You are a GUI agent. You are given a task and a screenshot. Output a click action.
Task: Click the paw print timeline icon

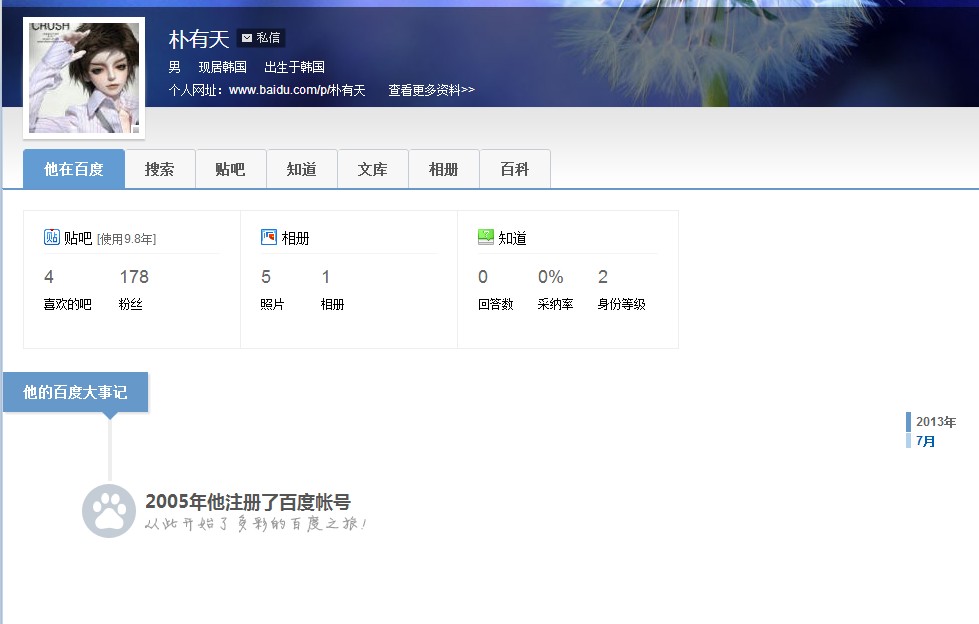[x=109, y=511]
